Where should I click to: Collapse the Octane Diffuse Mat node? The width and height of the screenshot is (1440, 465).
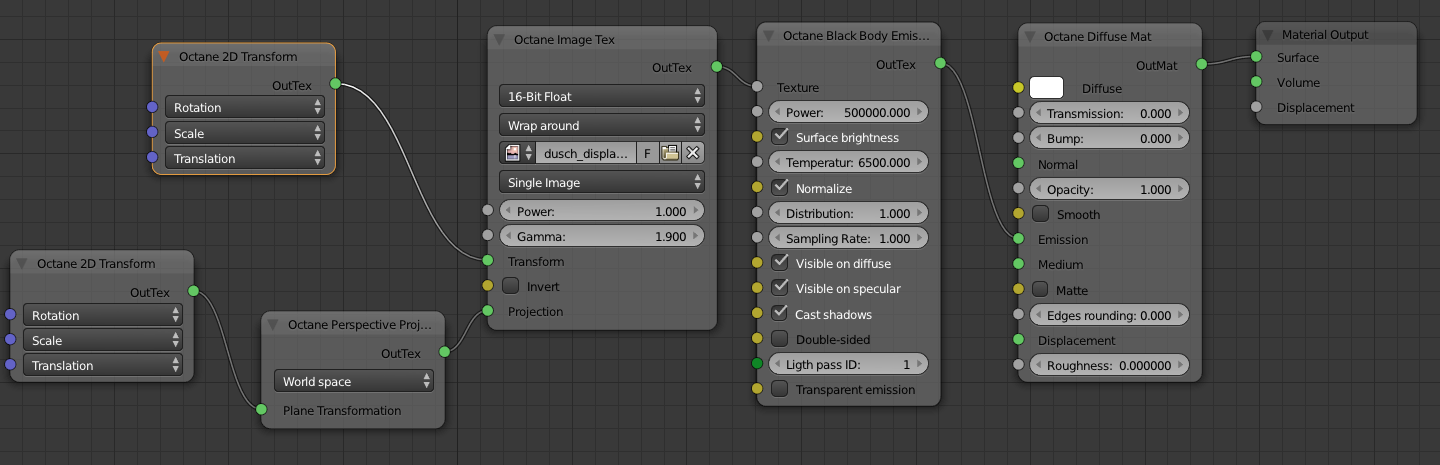pos(1030,36)
